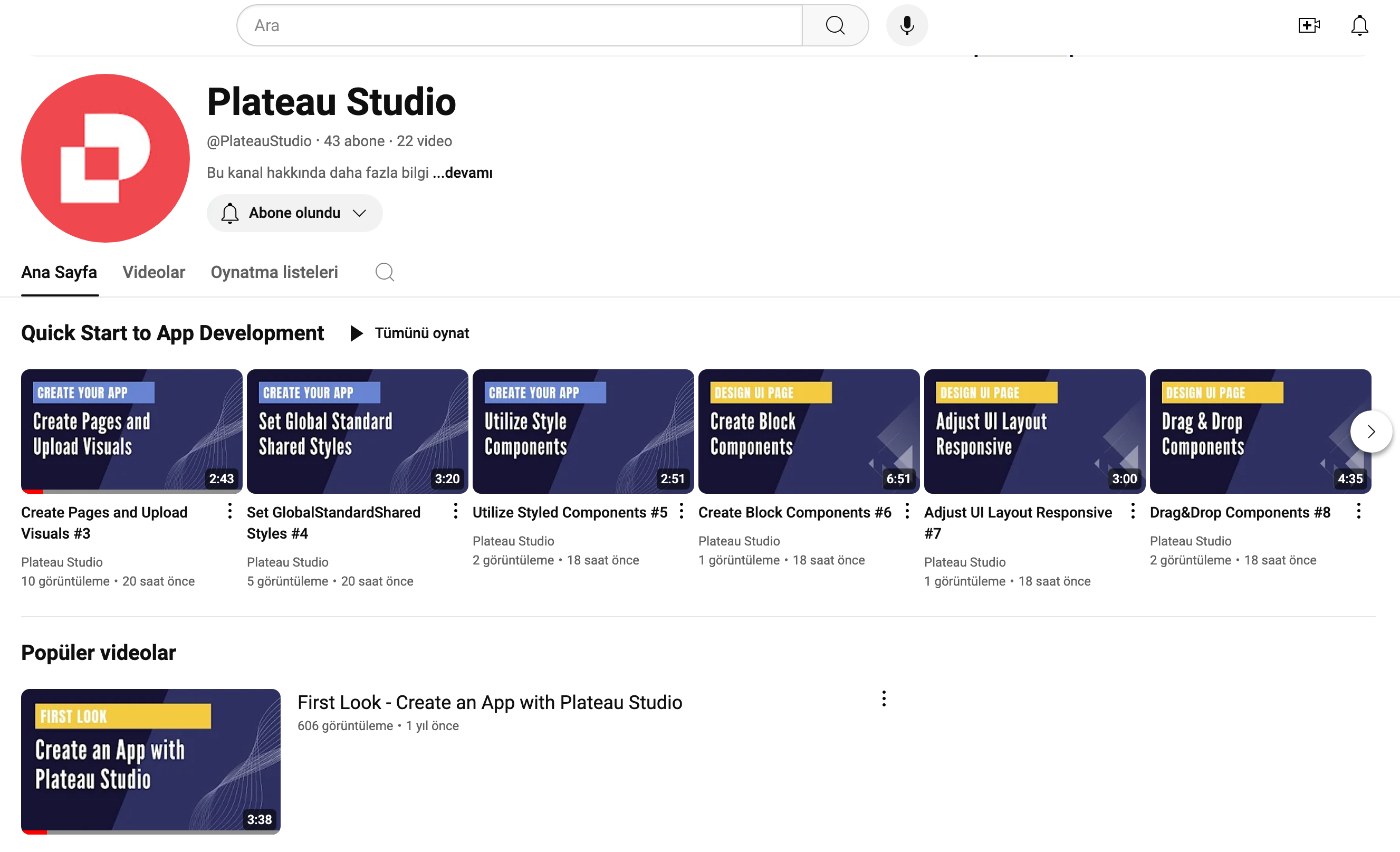Image resolution: width=1400 pixels, height=852 pixels.
Task: Expand channel description via ...devamı
Action: [463, 173]
